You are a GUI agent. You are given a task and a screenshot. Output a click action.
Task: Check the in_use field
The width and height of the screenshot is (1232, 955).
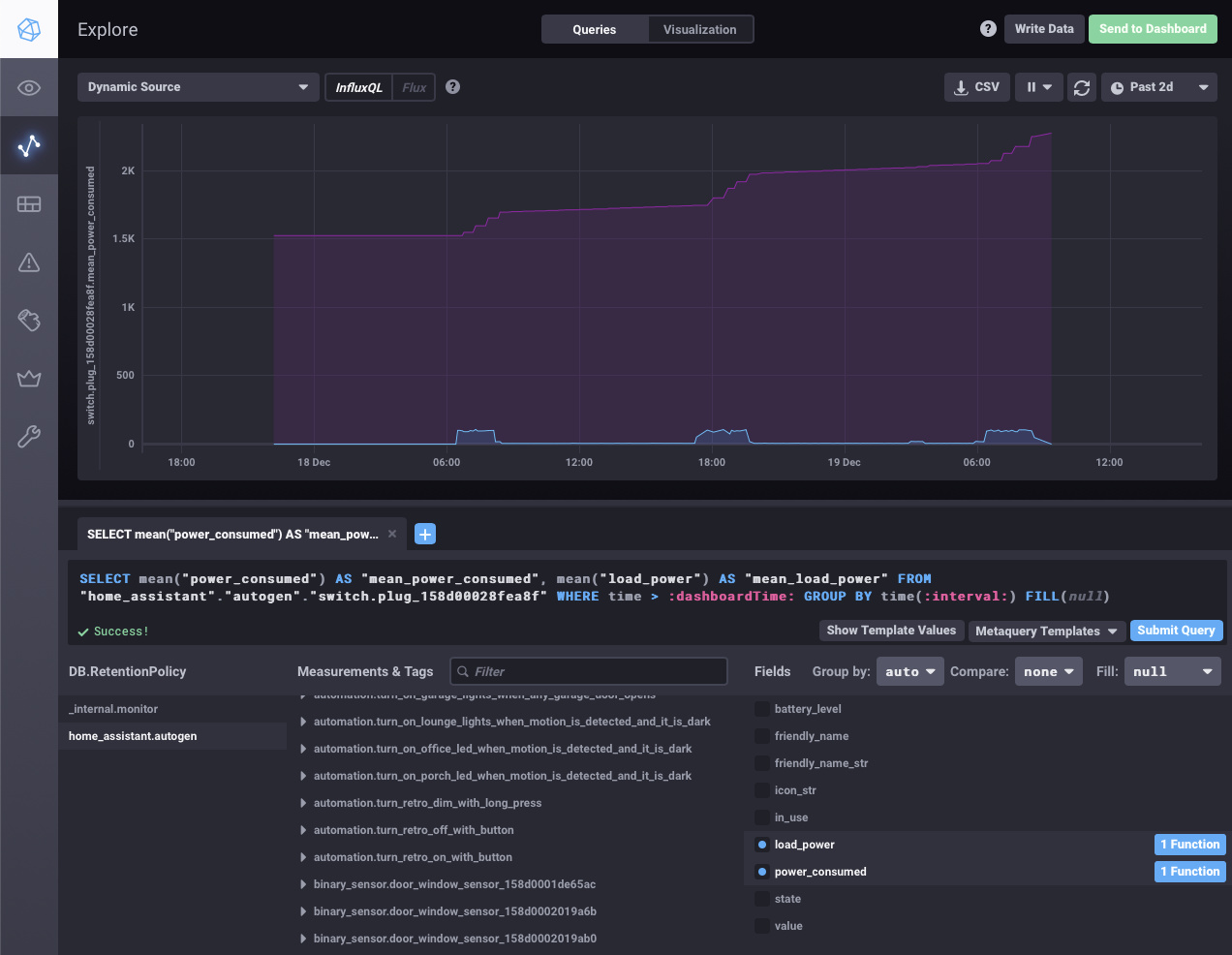point(762,817)
